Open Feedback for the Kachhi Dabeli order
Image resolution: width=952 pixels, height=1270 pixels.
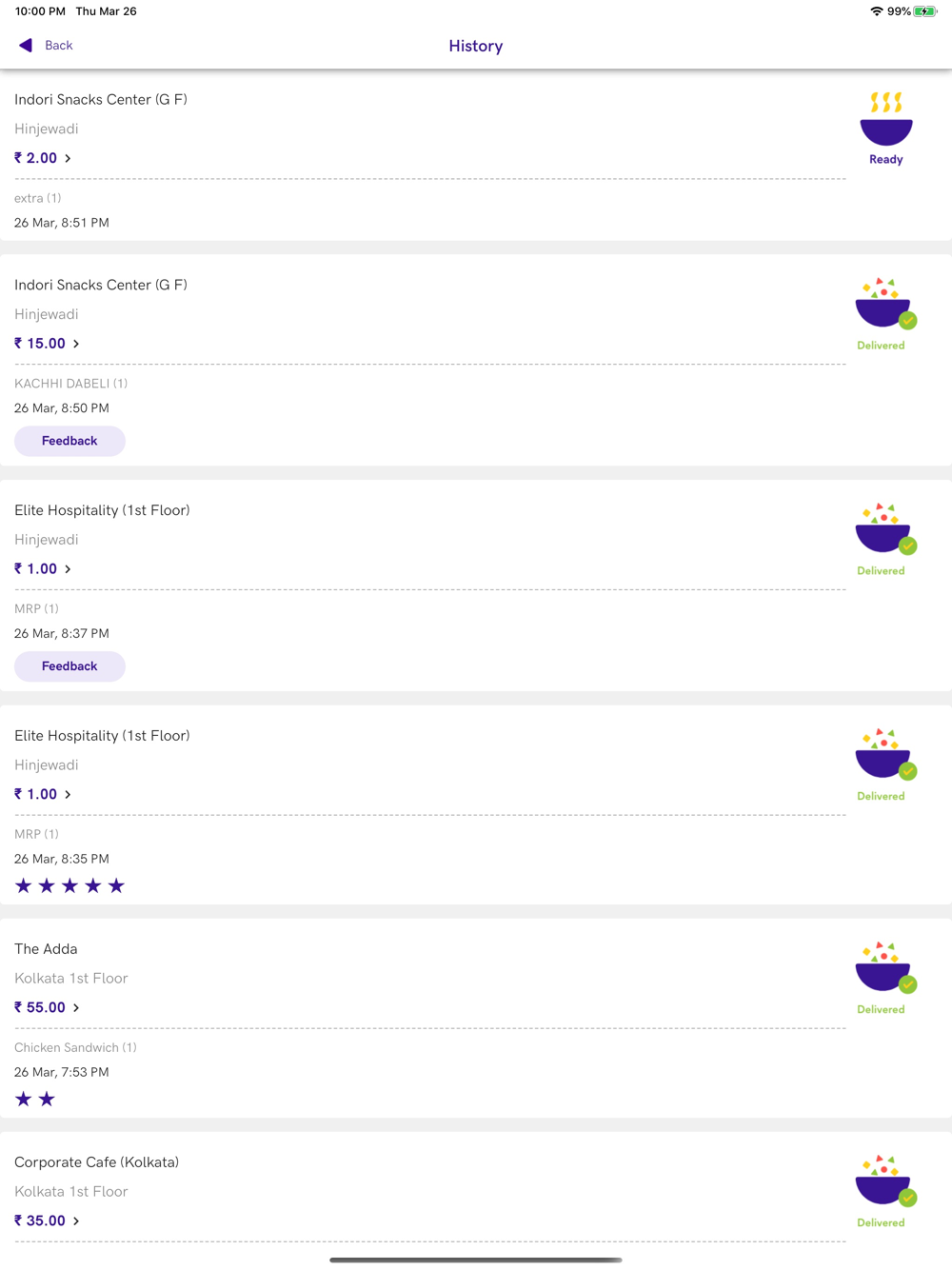pyautogui.click(x=69, y=441)
